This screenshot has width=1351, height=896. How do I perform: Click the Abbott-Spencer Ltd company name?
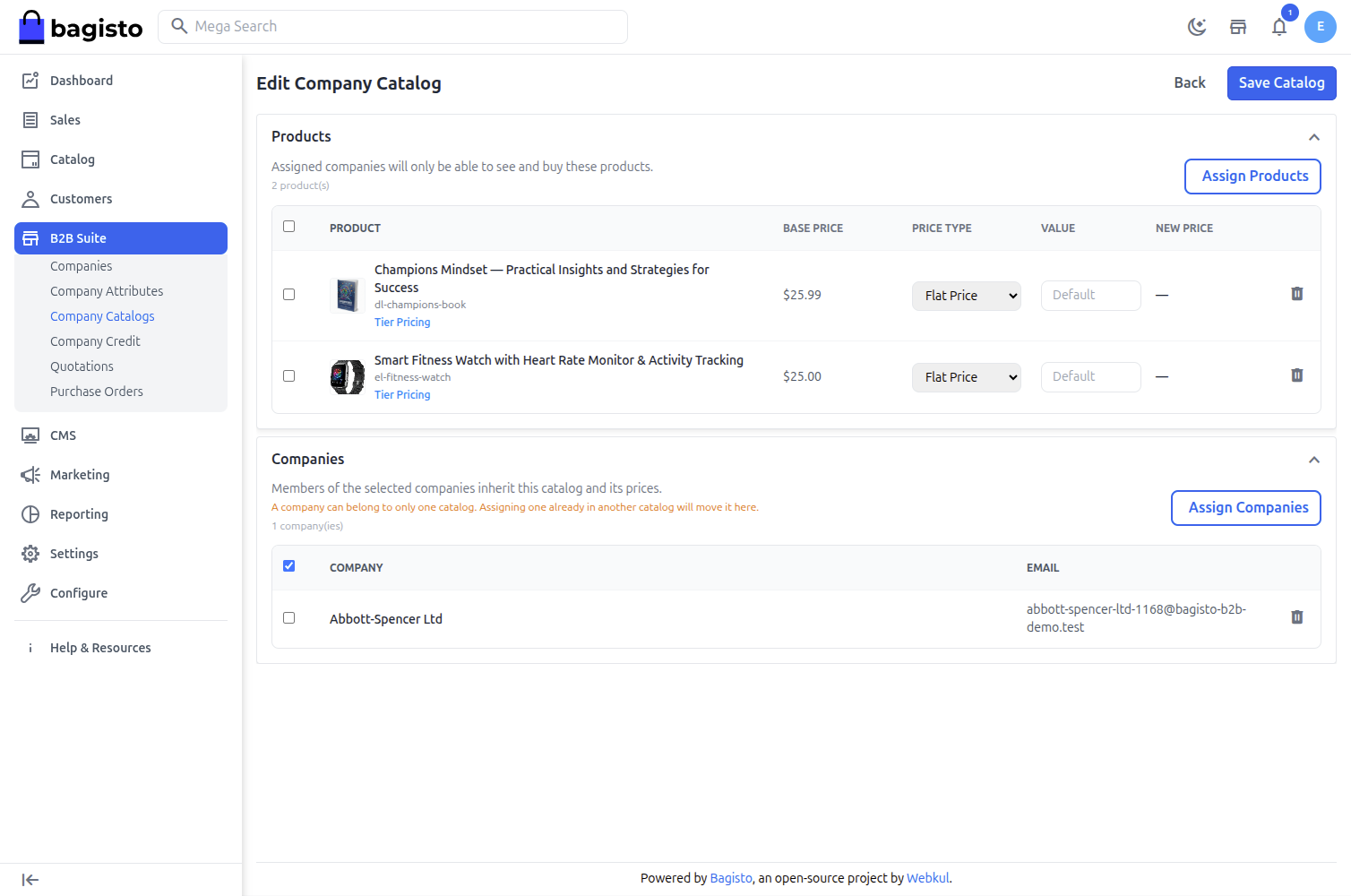point(386,619)
